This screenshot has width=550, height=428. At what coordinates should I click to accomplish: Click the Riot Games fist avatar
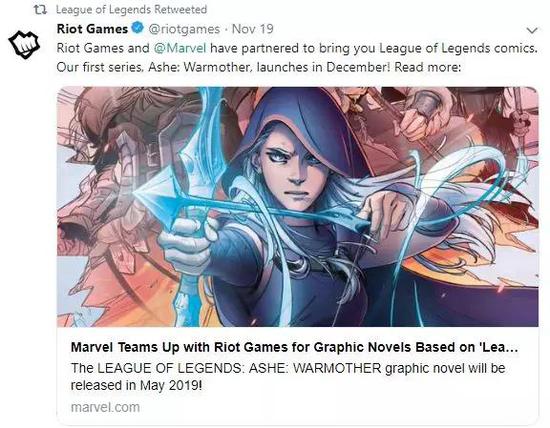24,44
